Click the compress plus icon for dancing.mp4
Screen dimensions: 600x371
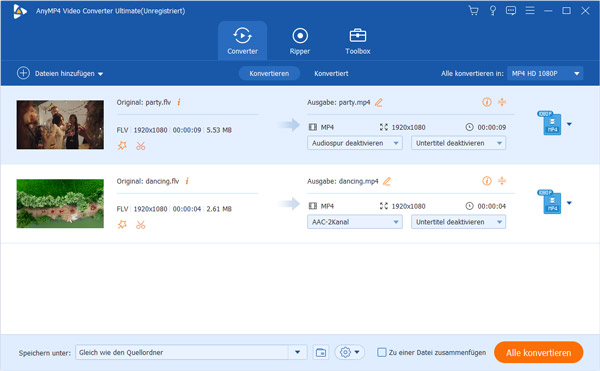pyautogui.click(x=502, y=181)
